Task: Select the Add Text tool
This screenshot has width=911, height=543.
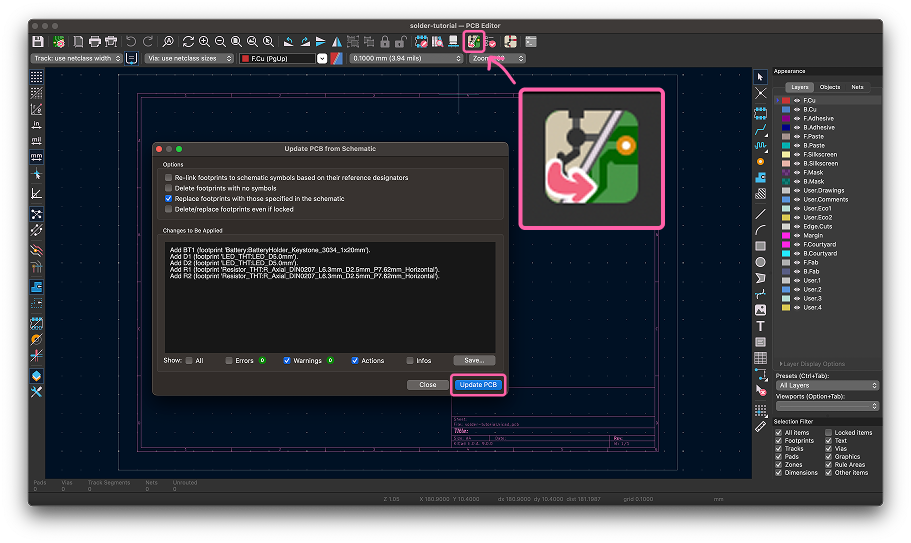Action: click(x=761, y=326)
